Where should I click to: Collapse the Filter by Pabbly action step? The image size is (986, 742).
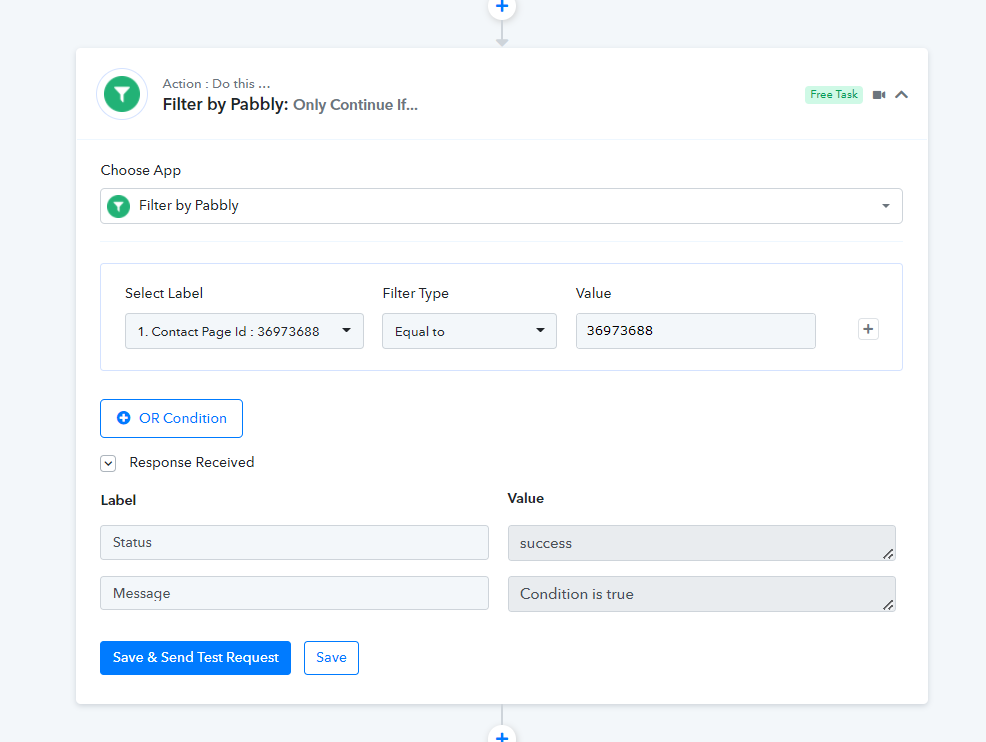click(901, 95)
